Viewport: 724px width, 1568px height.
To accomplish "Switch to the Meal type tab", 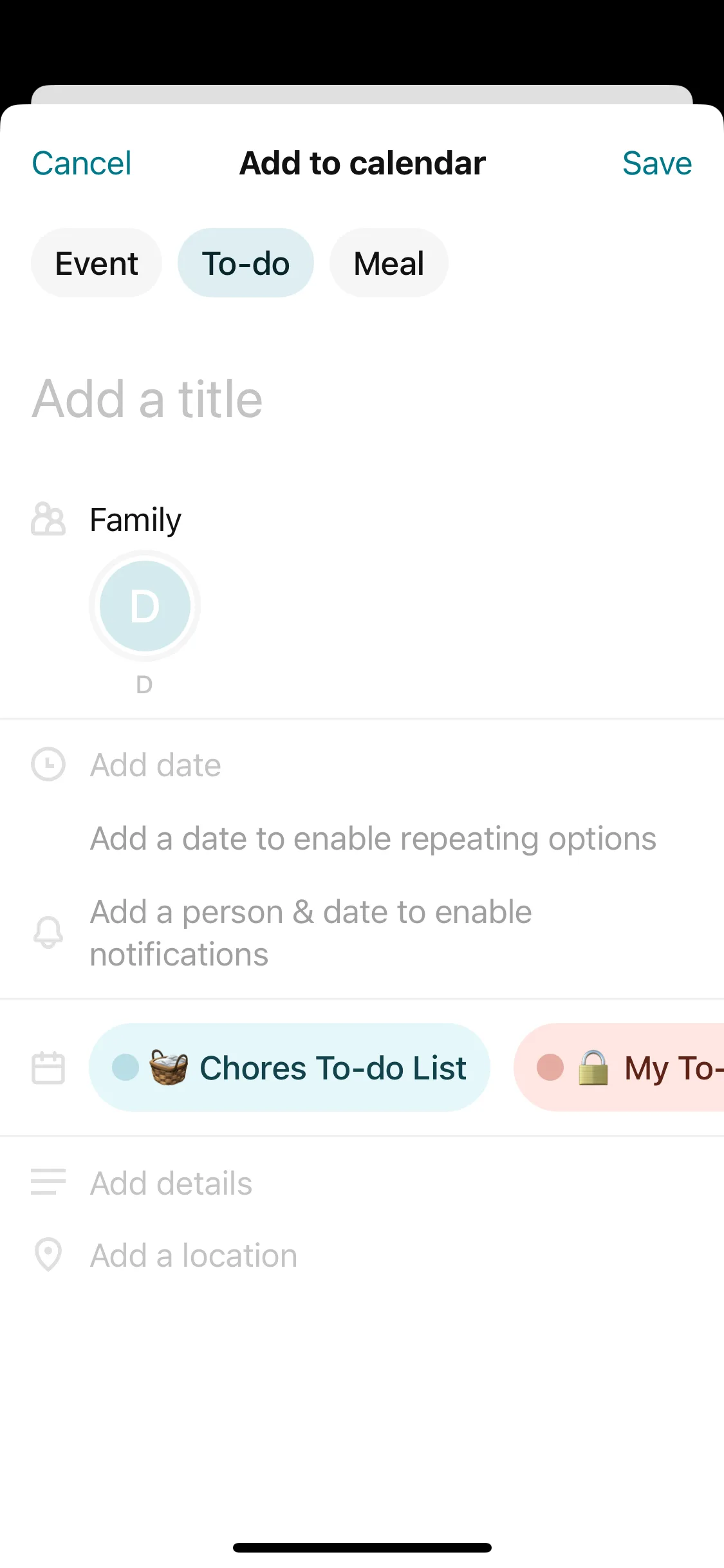I will (x=389, y=263).
